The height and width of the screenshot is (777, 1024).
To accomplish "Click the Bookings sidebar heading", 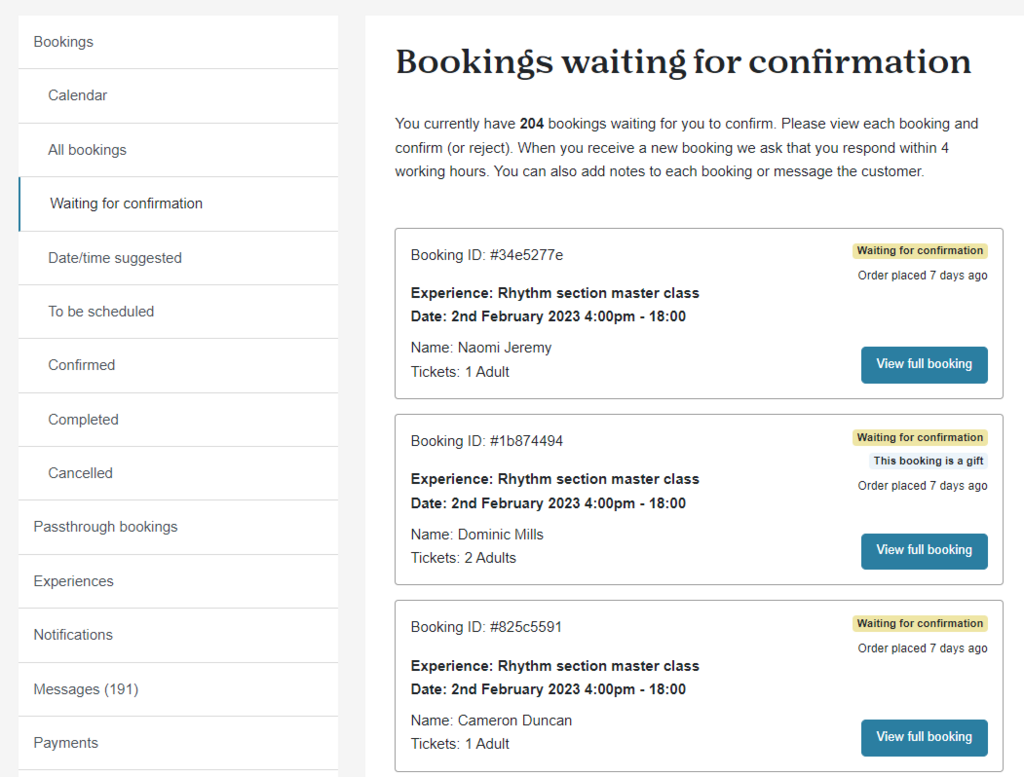I will 178,42.
